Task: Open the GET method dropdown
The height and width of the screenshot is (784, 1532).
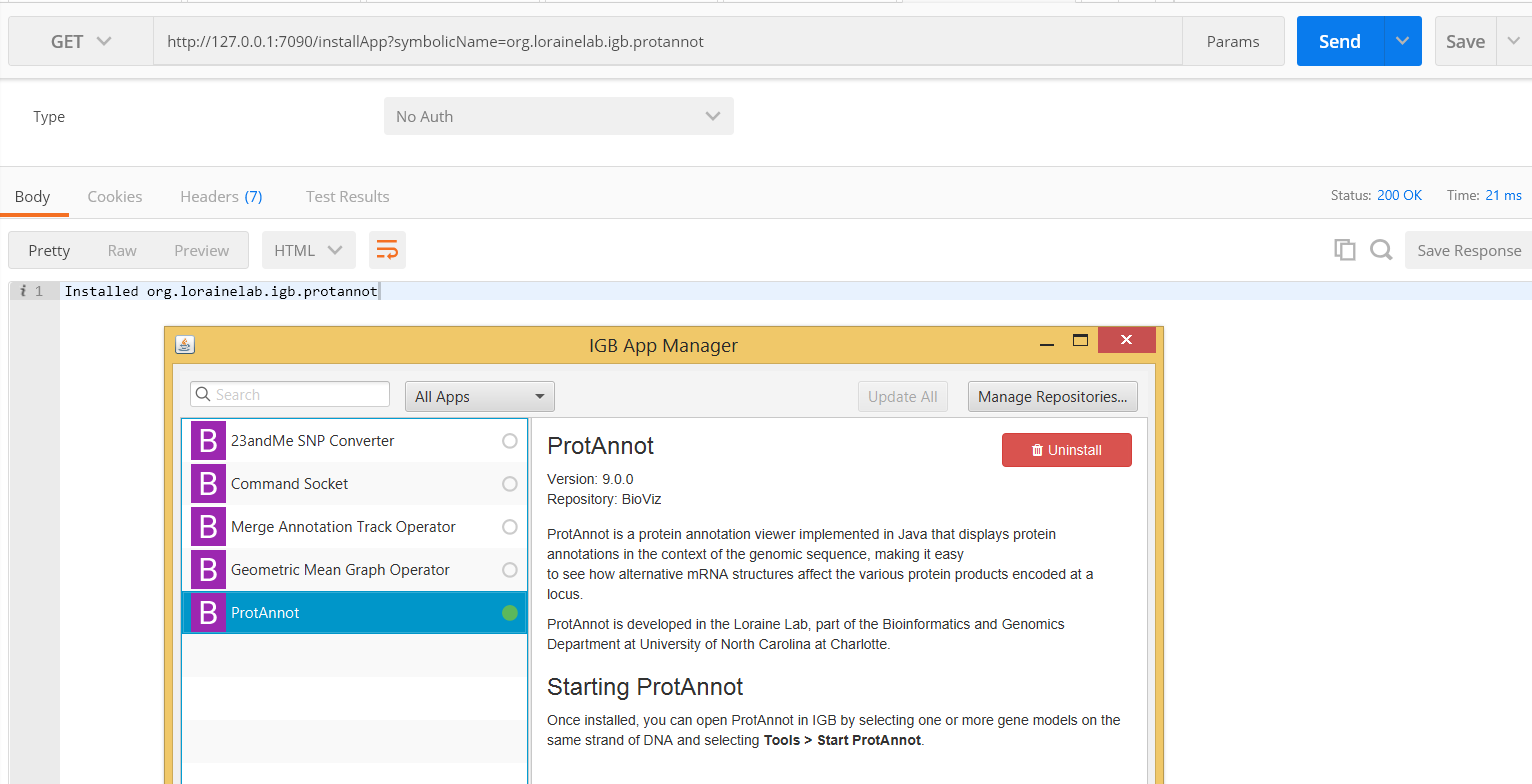Action: click(81, 42)
